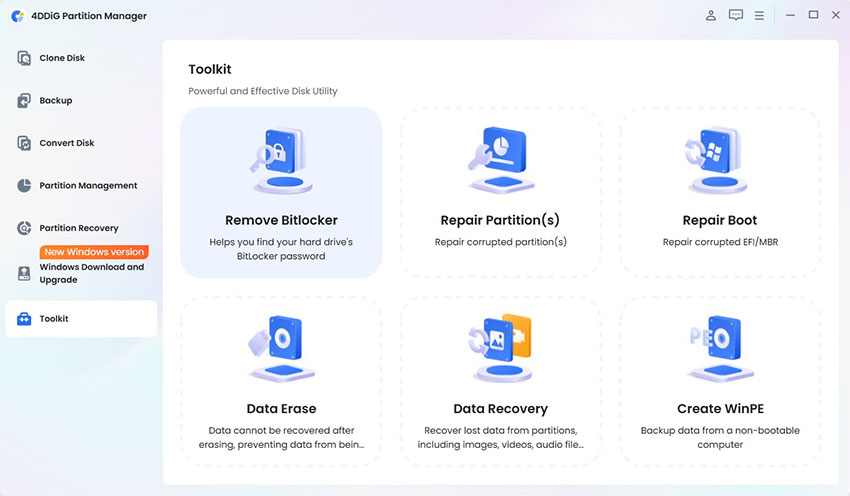Click the Toolkit page heading
Viewport: 850px width, 496px height.
pyautogui.click(x=210, y=69)
